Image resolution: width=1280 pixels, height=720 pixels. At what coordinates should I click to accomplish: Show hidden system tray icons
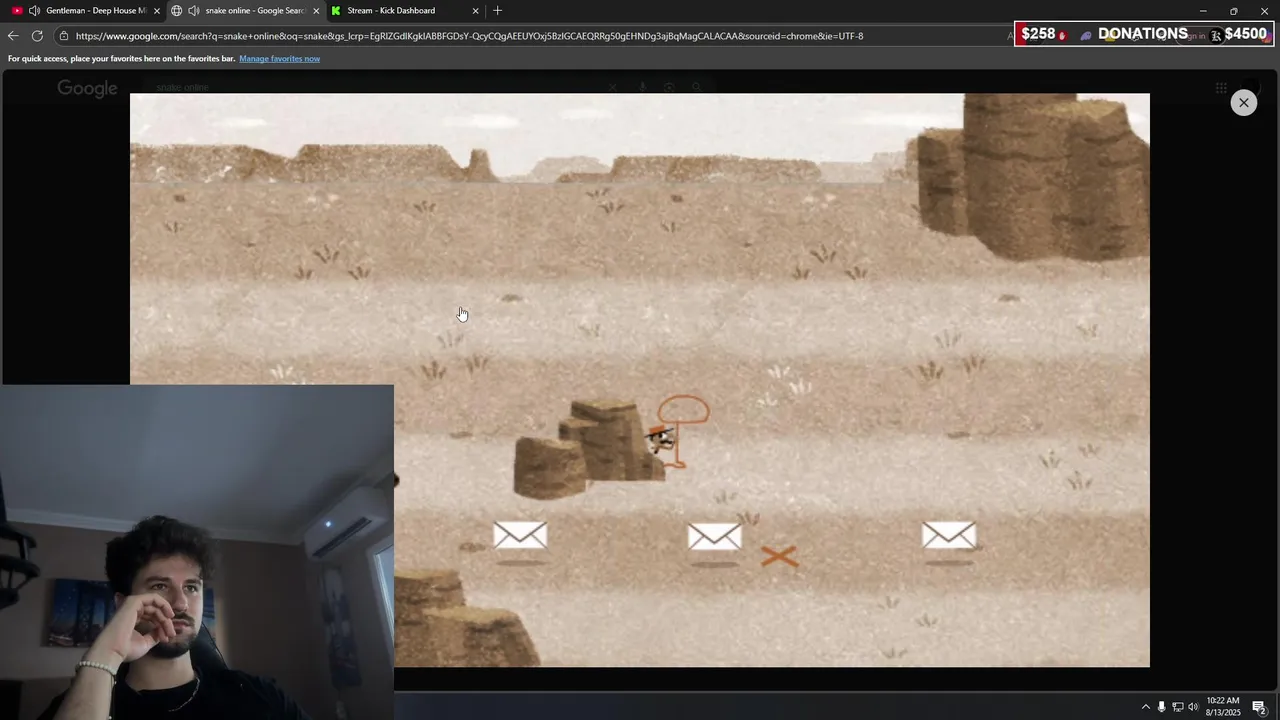1146,707
